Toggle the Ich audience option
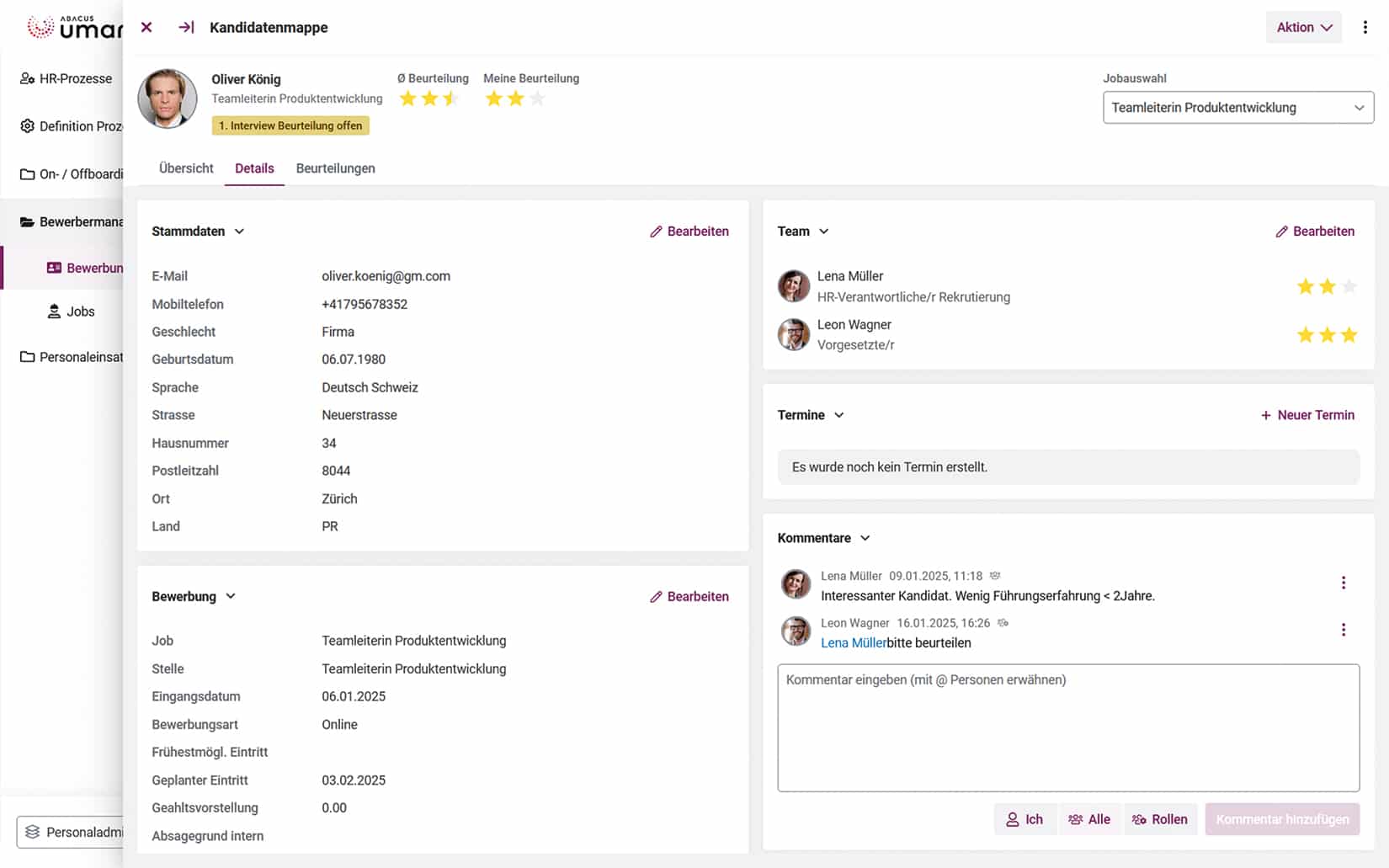The width and height of the screenshot is (1389, 868). pyautogui.click(x=1024, y=818)
